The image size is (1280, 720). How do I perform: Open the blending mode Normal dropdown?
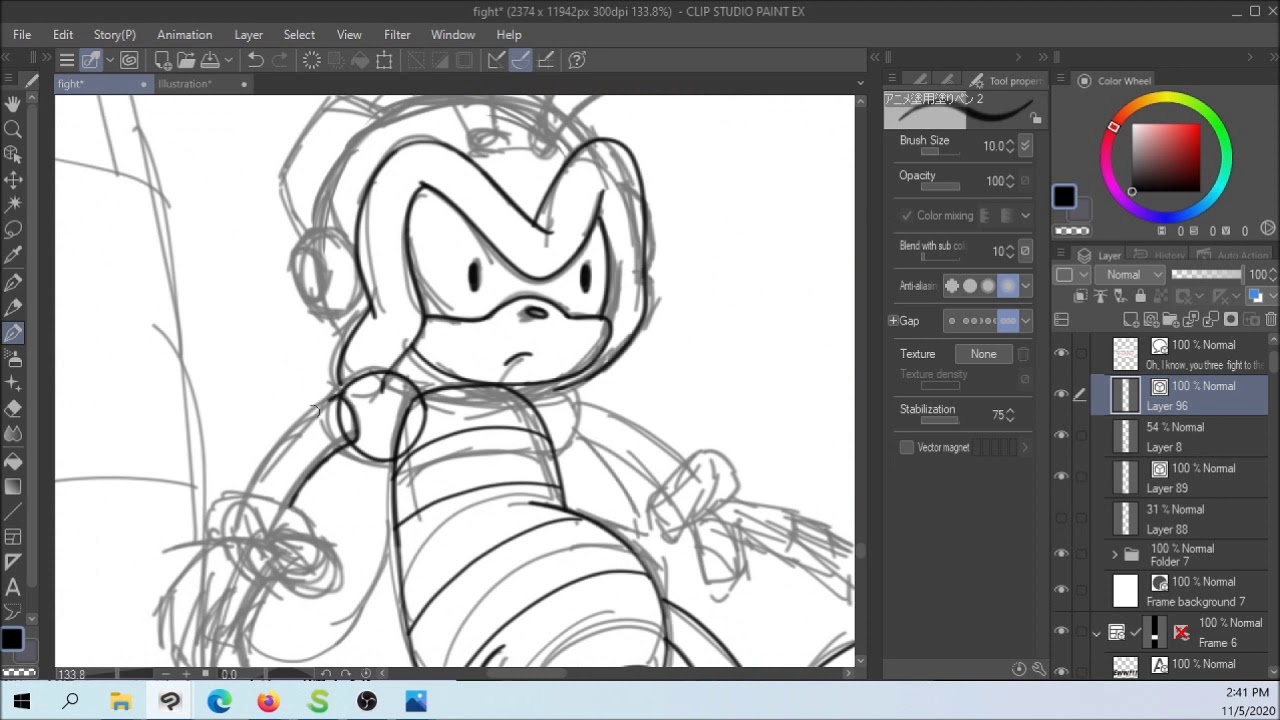pyautogui.click(x=1132, y=274)
